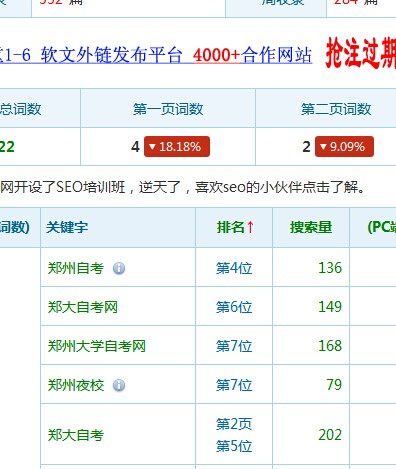Open keyword link 郑州大学自考网
The image size is (396, 469).
pyautogui.click(x=97, y=346)
